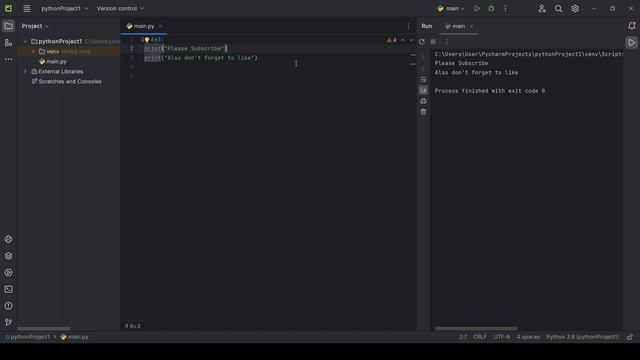This screenshot has height=360, width=640.
Task: Open the pythonProject1 project dropdown
Action: [x=64, y=9]
